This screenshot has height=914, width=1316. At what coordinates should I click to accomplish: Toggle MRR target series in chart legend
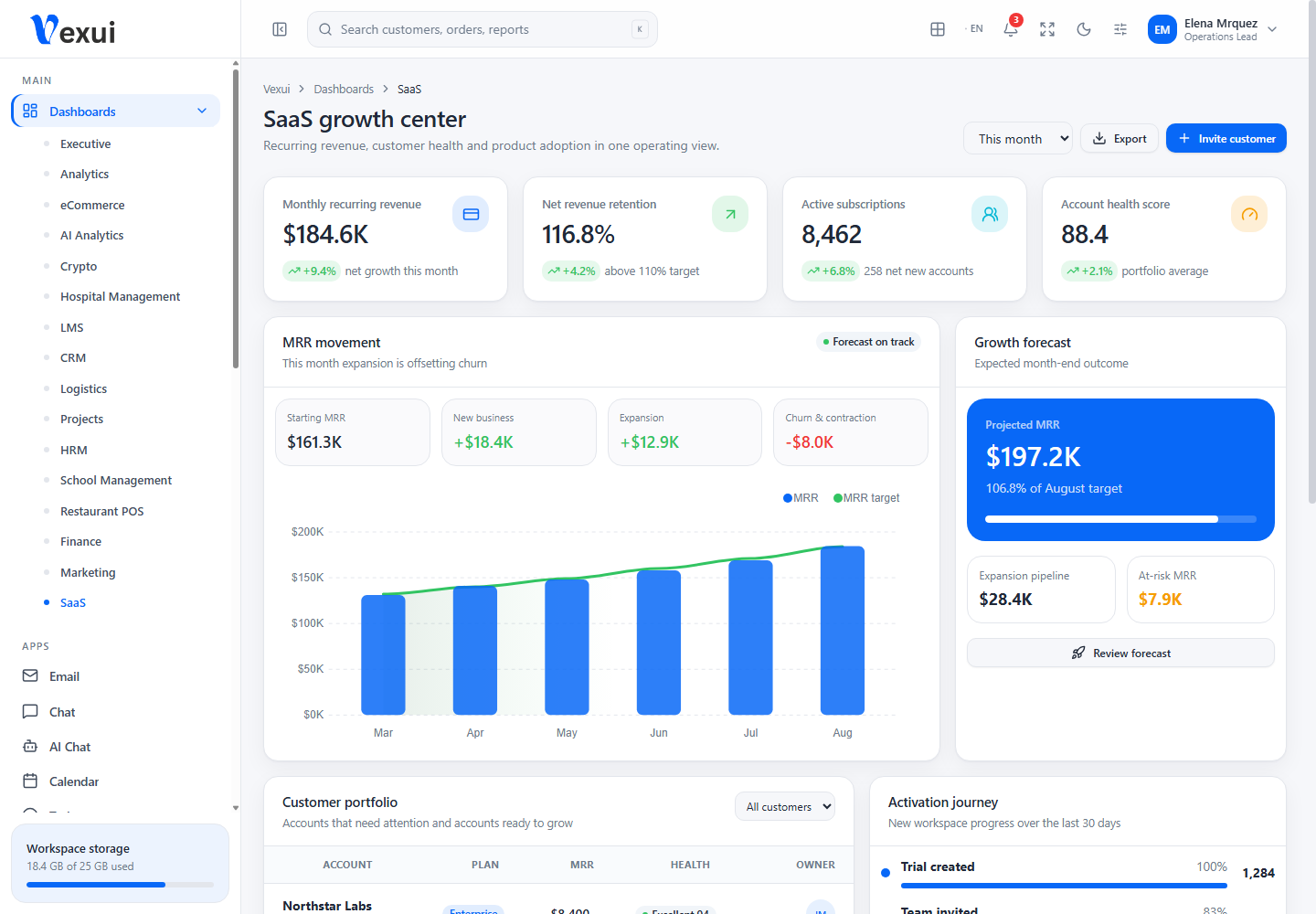(x=866, y=498)
